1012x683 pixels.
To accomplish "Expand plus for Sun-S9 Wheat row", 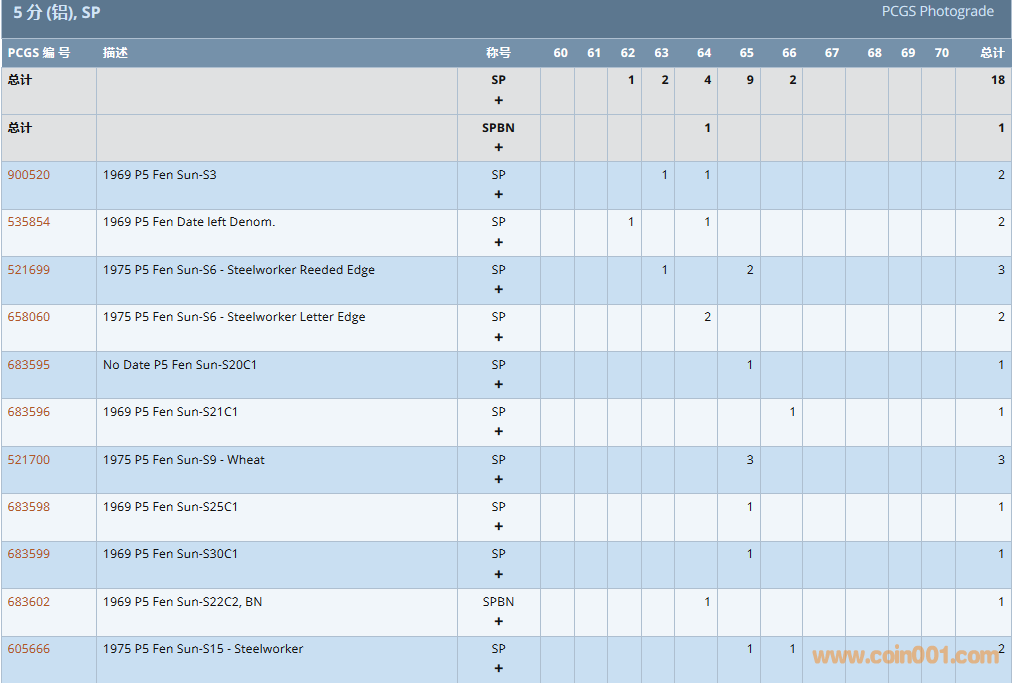I will tap(498, 480).
